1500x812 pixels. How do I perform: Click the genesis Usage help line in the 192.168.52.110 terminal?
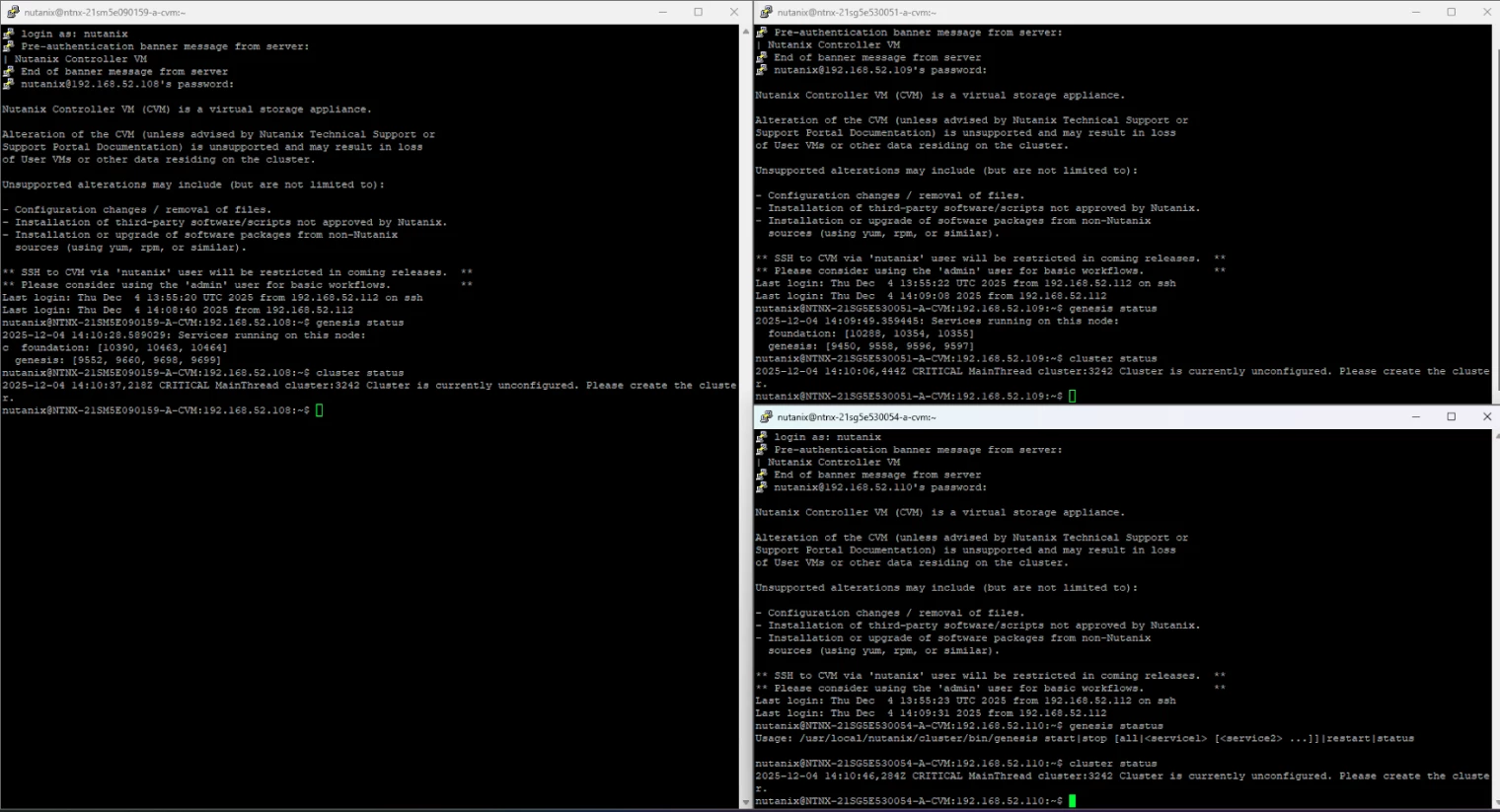tap(1085, 738)
